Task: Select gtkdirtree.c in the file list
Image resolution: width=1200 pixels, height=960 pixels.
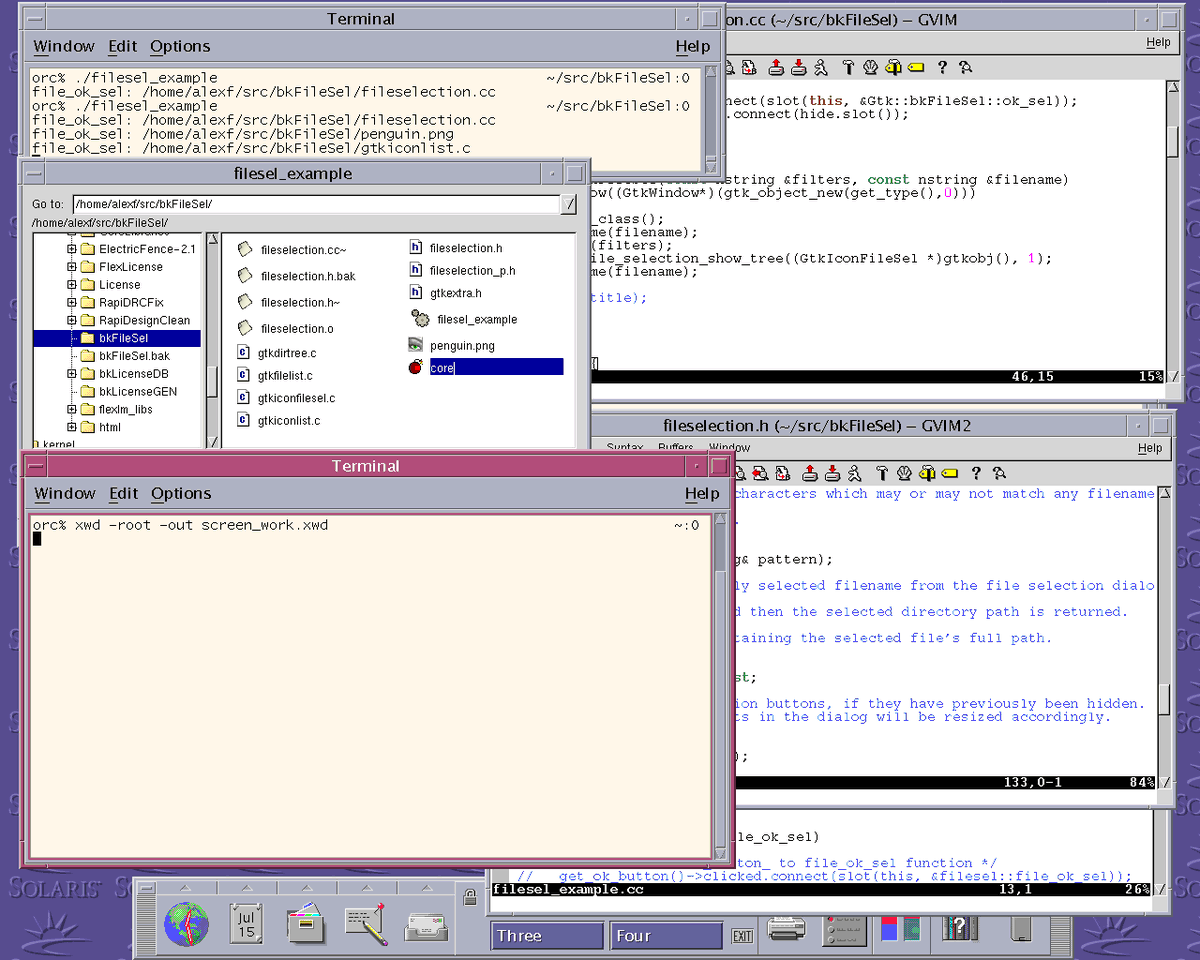Action: pos(287,353)
